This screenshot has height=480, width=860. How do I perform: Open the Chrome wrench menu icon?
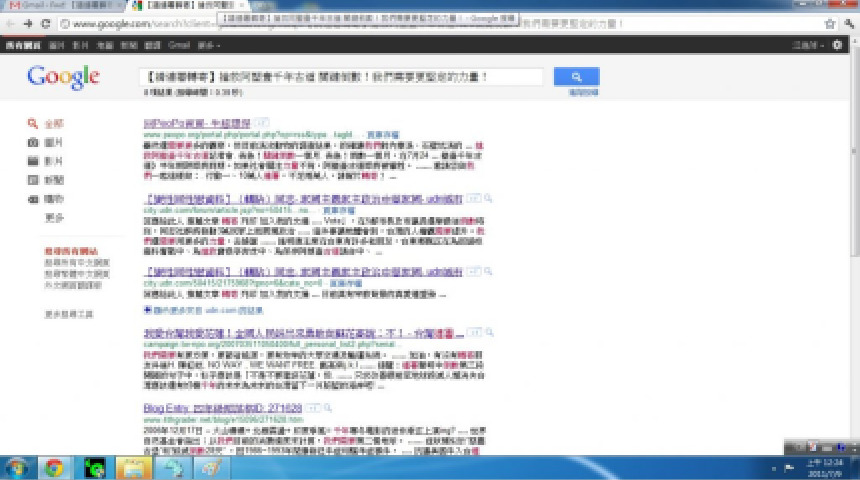click(847, 23)
